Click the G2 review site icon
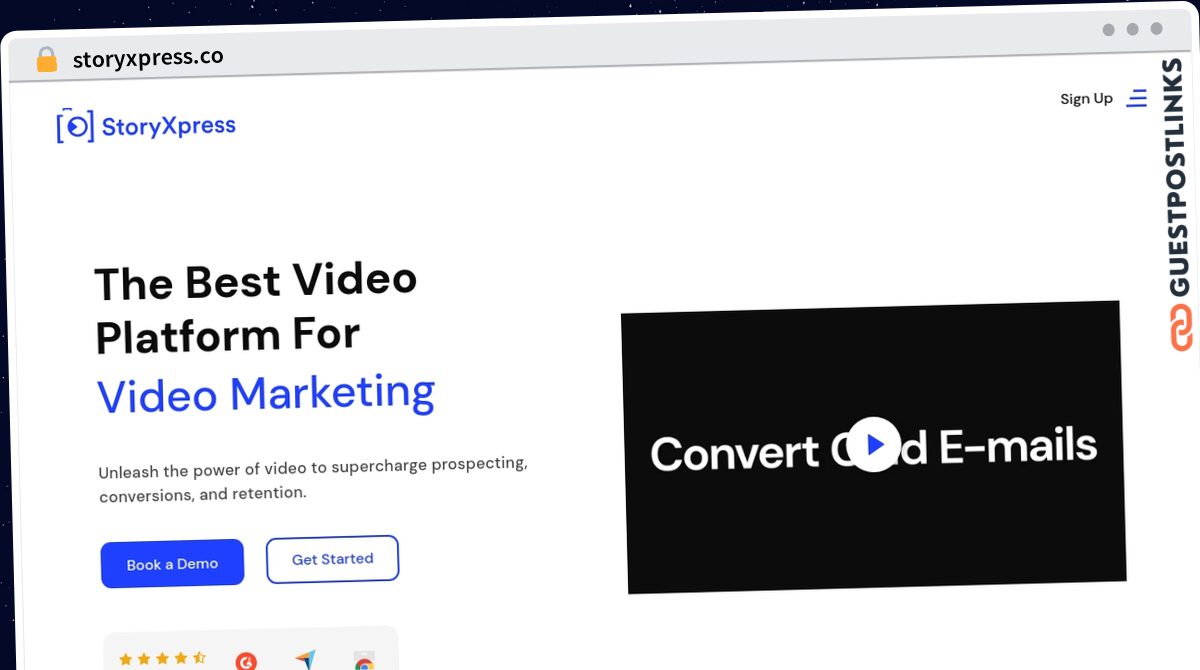1200x670 pixels. 246,661
